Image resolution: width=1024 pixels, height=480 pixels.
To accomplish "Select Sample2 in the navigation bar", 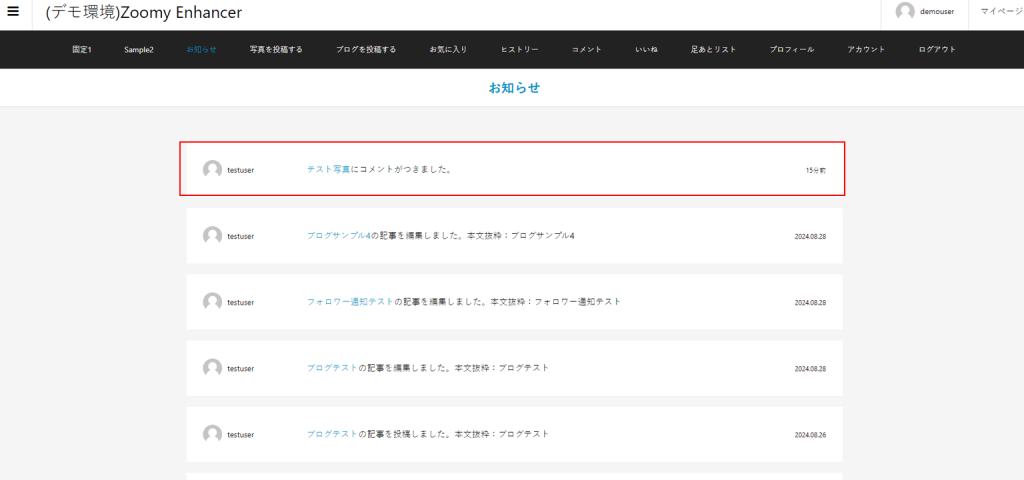I will tap(139, 50).
